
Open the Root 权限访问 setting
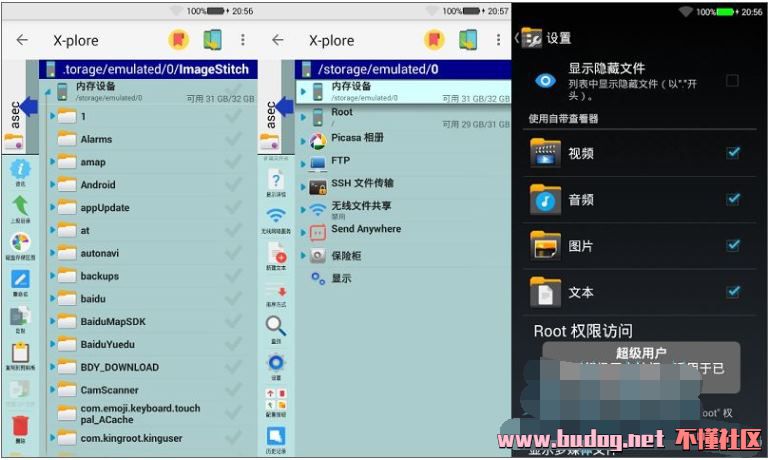[x=583, y=331]
